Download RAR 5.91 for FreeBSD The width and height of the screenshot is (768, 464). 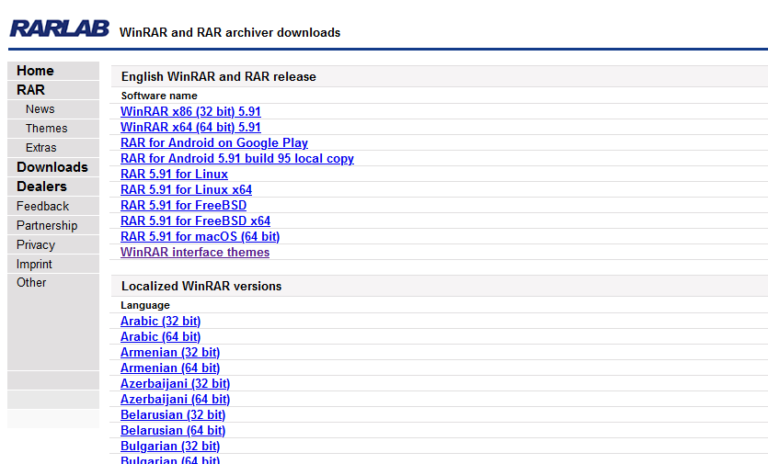tap(183, 206)
